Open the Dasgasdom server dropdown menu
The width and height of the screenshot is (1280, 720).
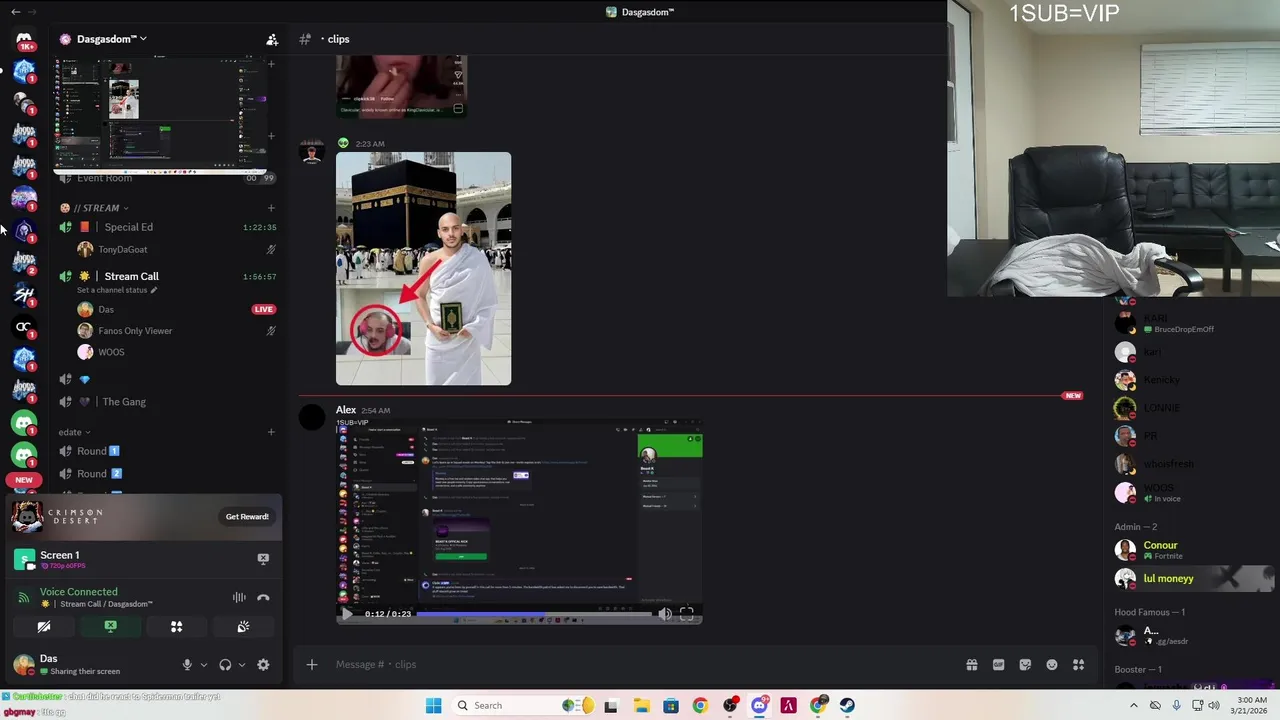pyautogui.click(x=110, y=39)
